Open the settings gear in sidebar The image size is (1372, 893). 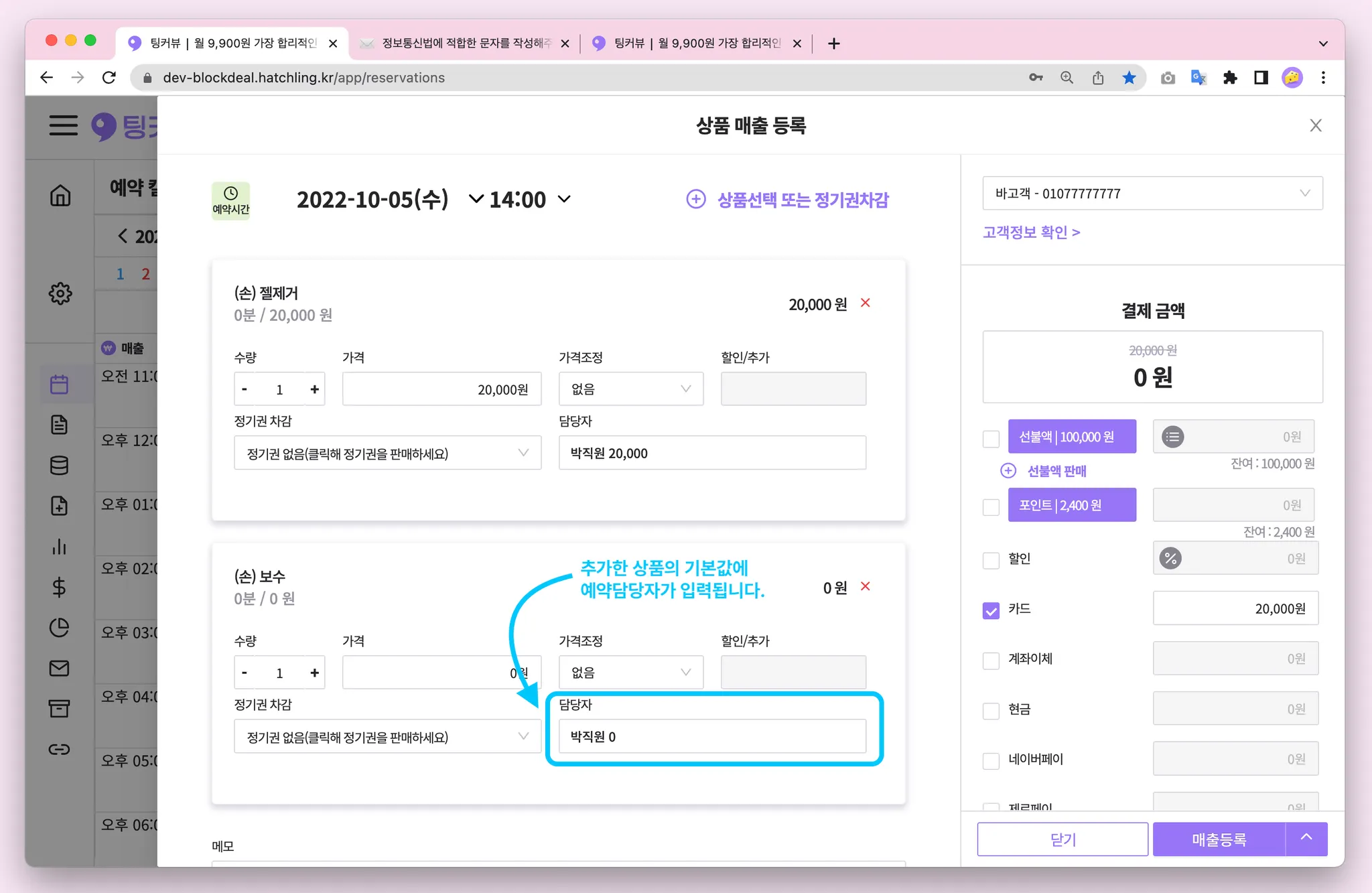[x=60, y=293]
